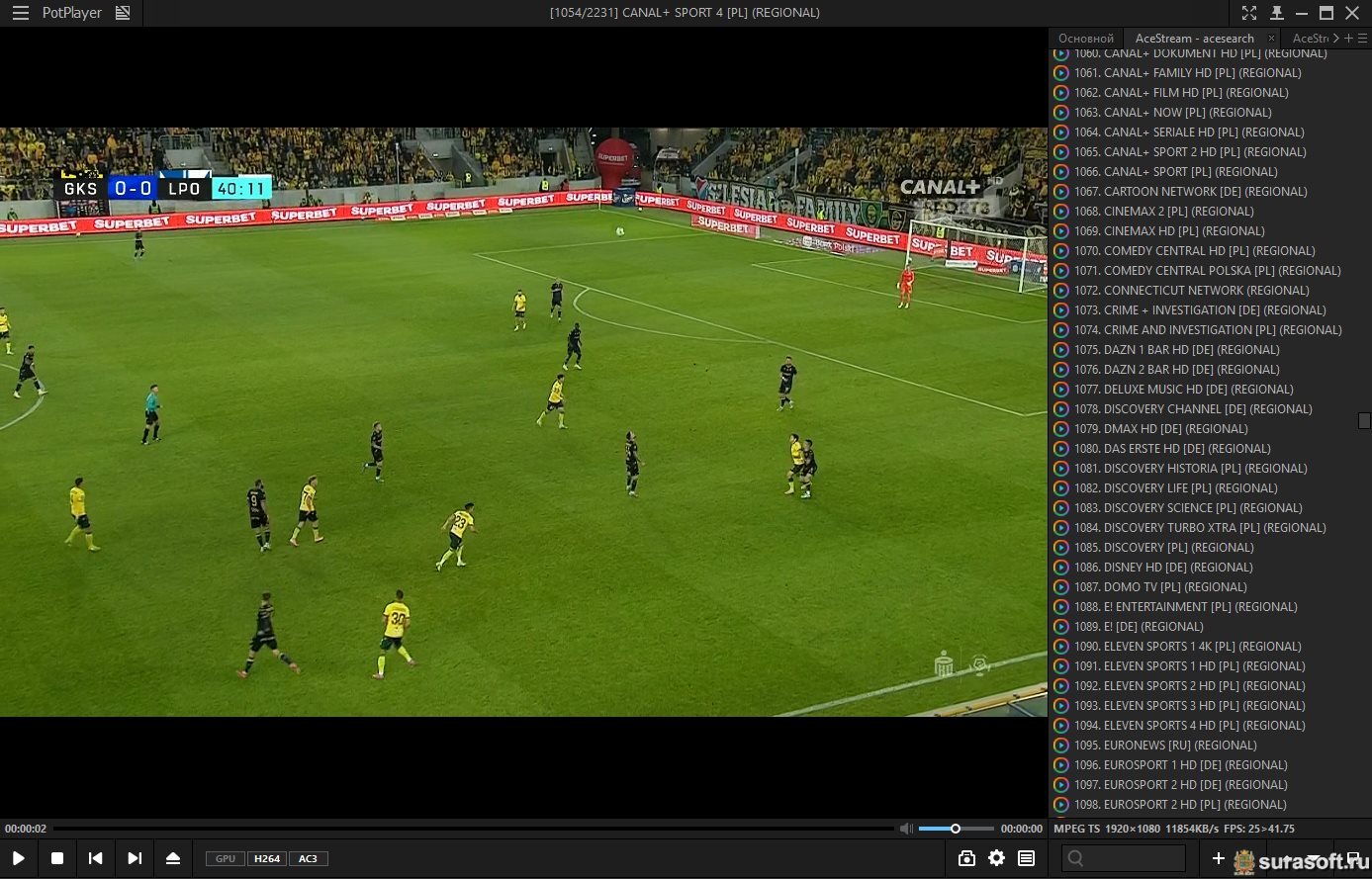Skip to the next playlist item
The width and height of the screenshot is (1372, 879).
coord(135,858)
